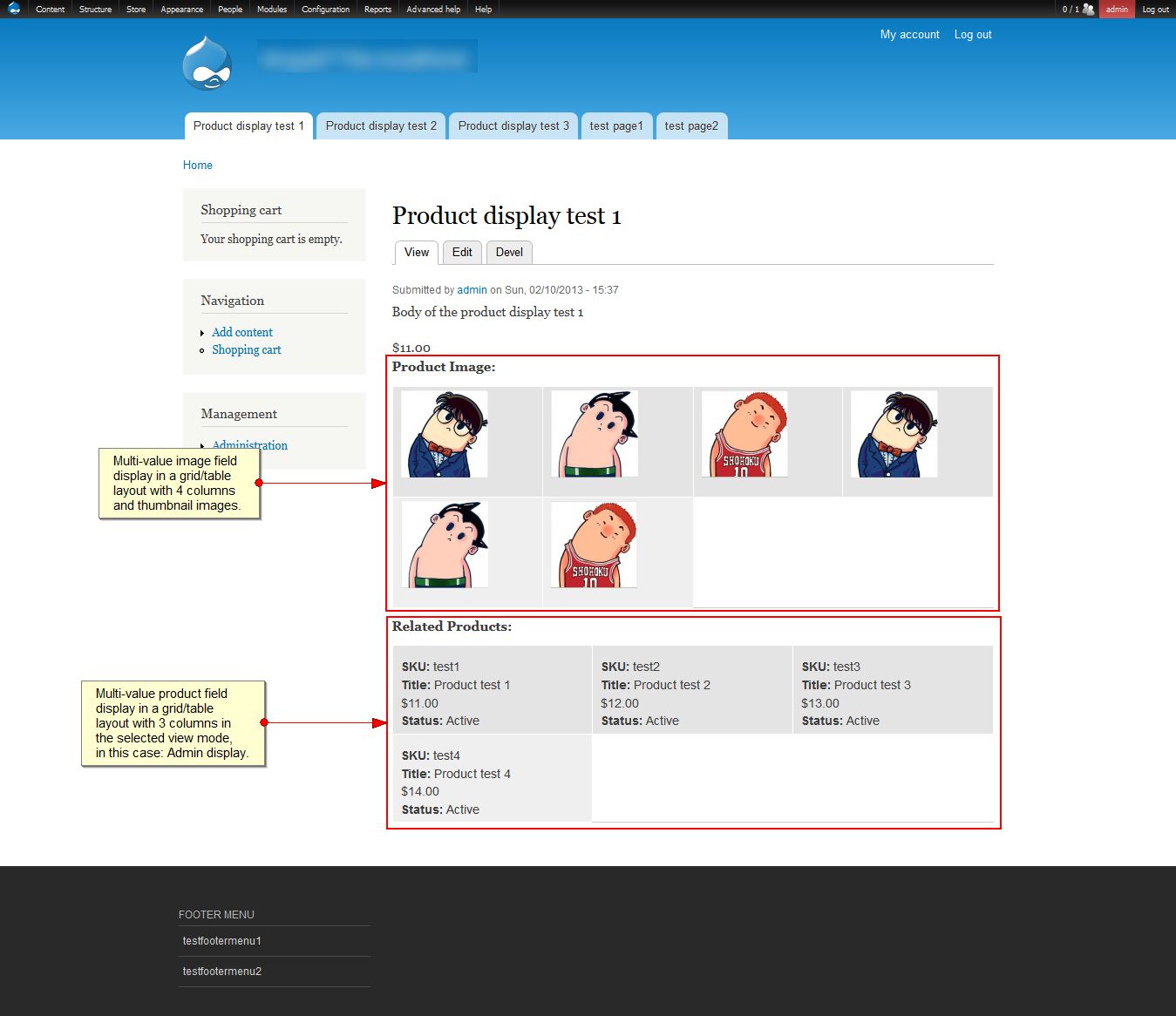Open the Help admin menu

coord(483,9)
